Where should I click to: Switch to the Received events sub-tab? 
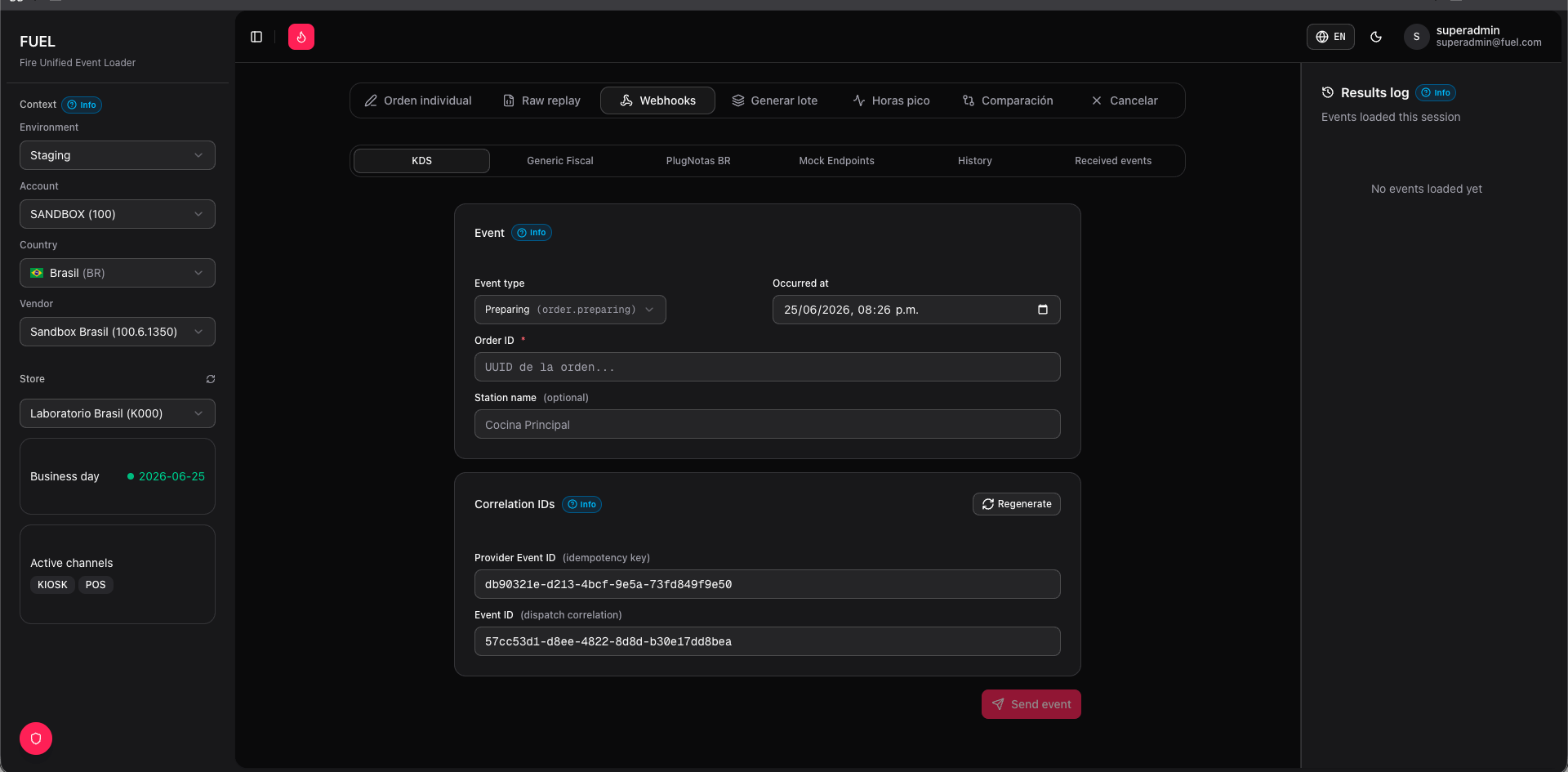click(x=1113, y=161)
